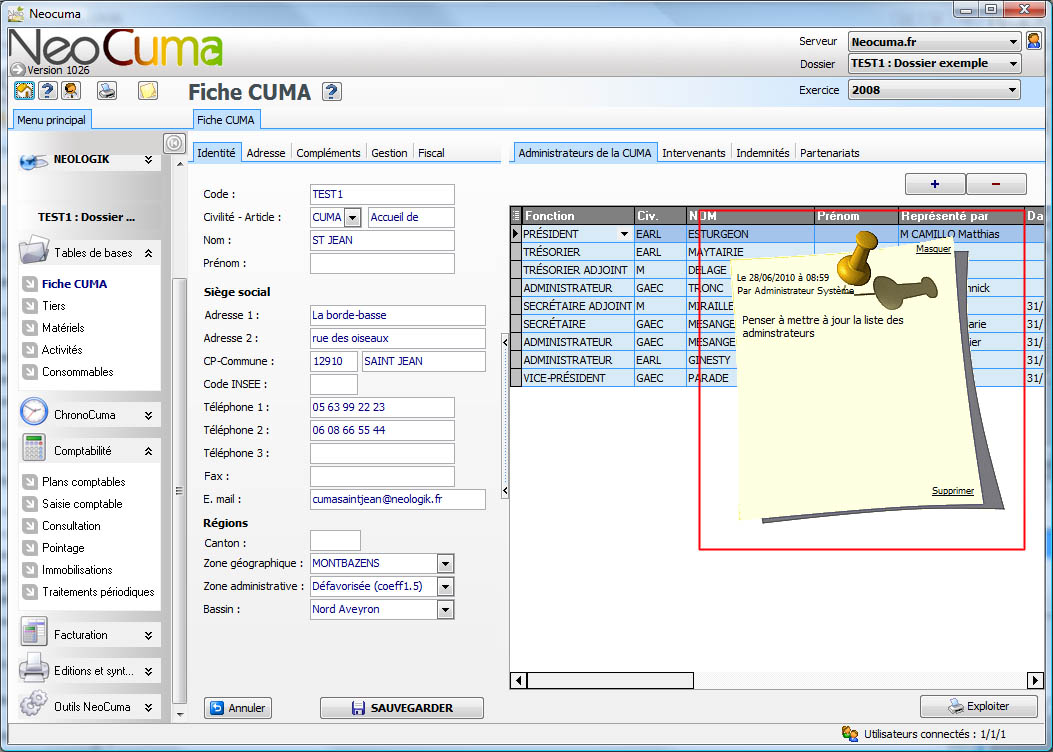Click the Téléphone 1 field
The image size is (1053, 752).
[x=382, y=408]
